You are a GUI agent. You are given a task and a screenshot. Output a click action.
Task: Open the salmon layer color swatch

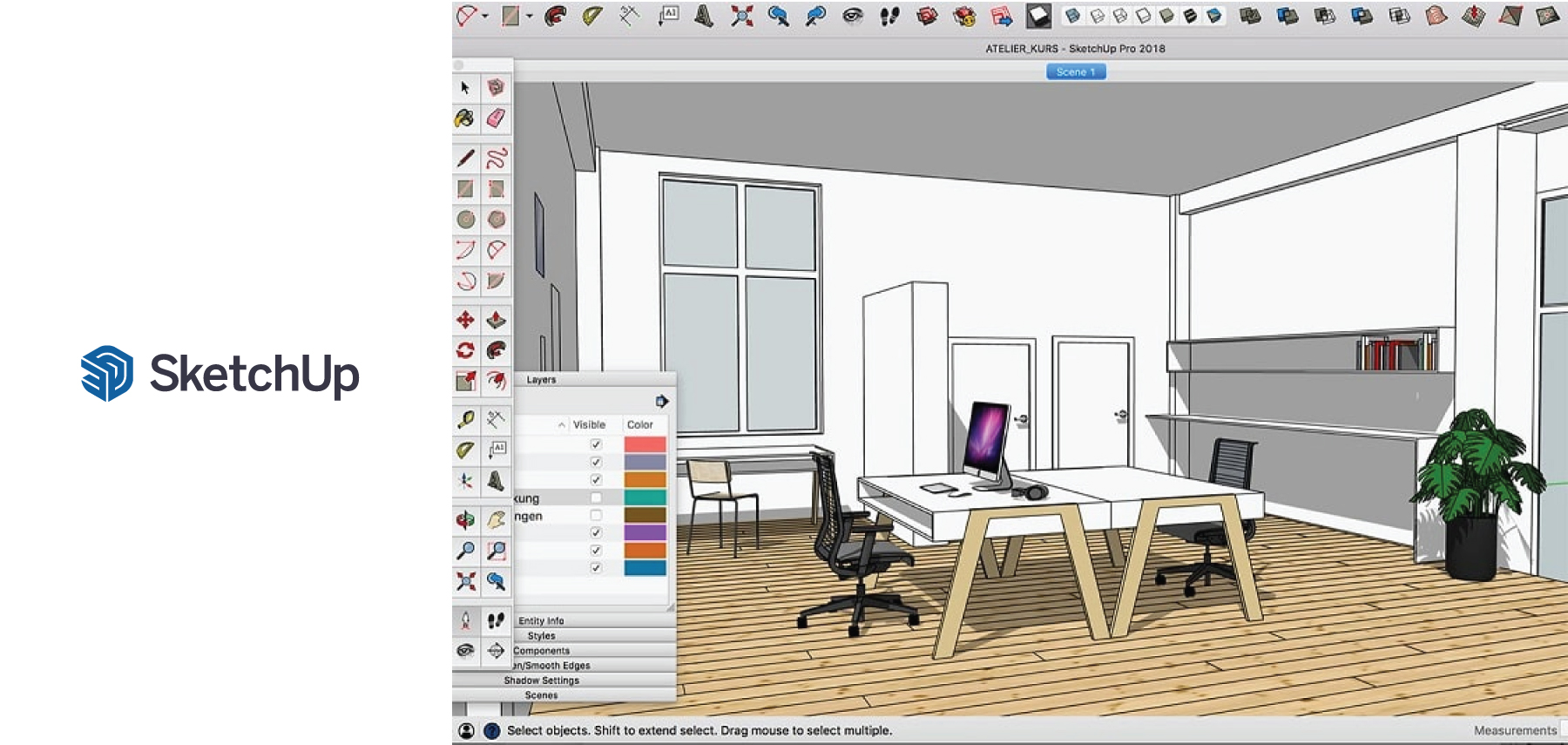pyautogui.click(x=645, y=444)
